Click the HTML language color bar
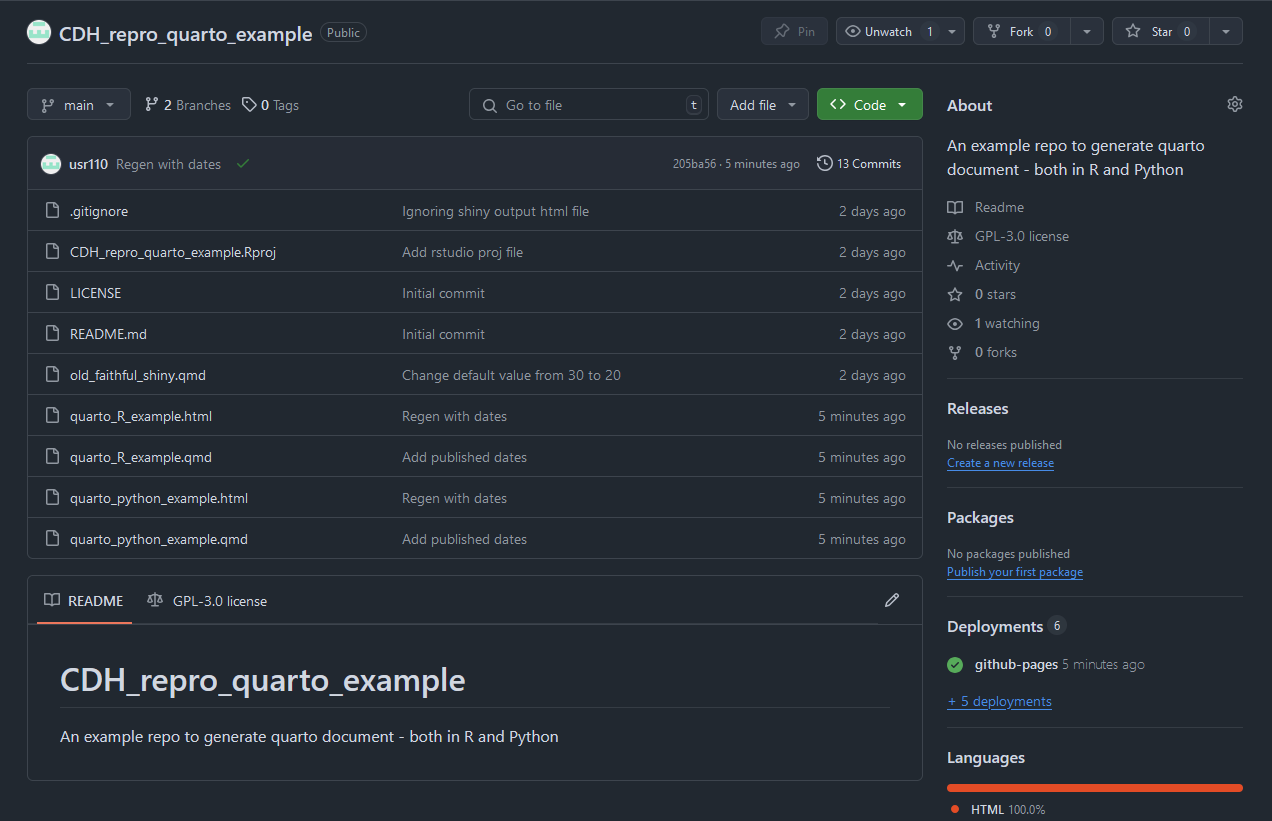Viewport: 1272px width, 821px height. [1095, 788]
